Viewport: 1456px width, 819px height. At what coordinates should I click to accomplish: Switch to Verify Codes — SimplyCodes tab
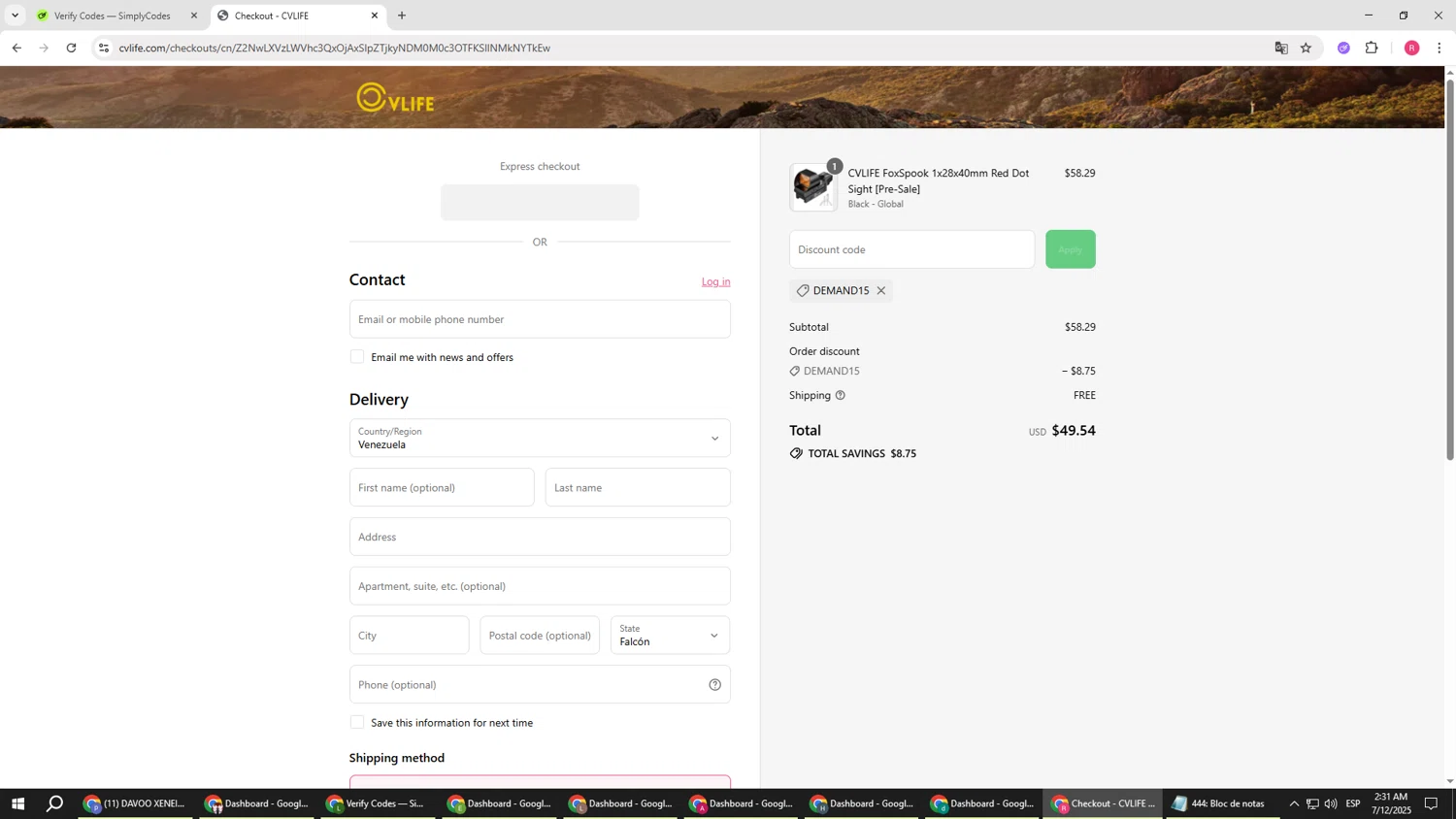click(x=115, y=16)
